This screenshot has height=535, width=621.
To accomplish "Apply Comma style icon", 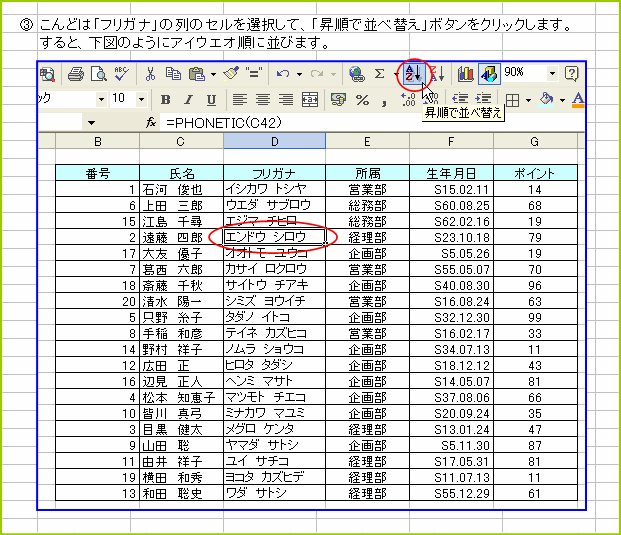I will (x=384, y=102).
